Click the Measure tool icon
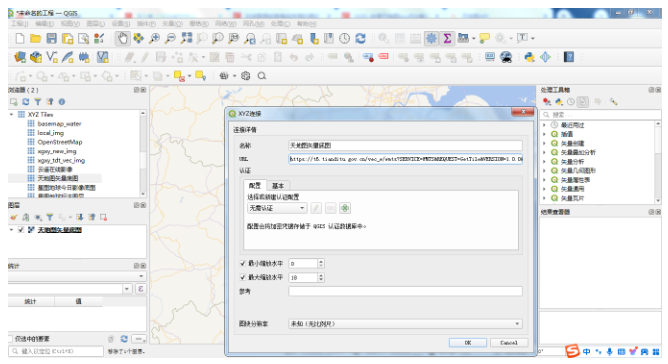Viewport: 668px width, 364px height. 463,39
